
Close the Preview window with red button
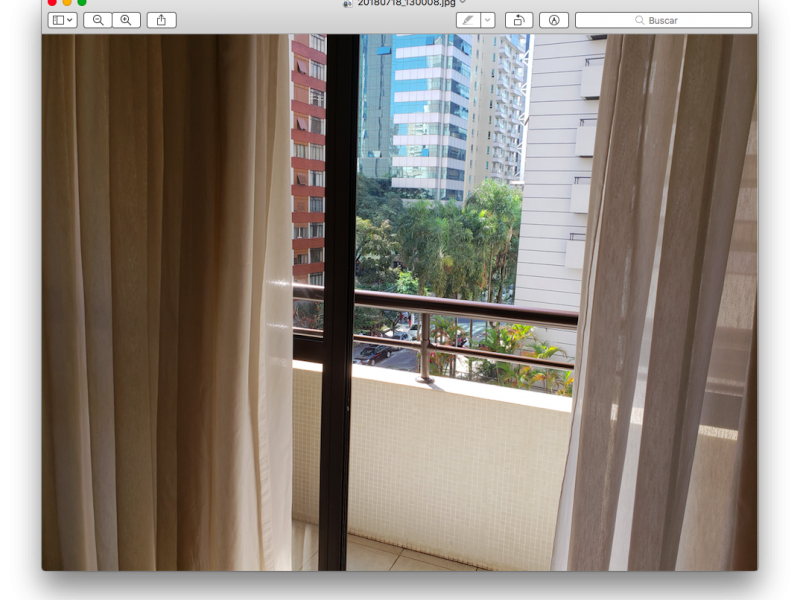pyautogui.click(x=52, y=2)
